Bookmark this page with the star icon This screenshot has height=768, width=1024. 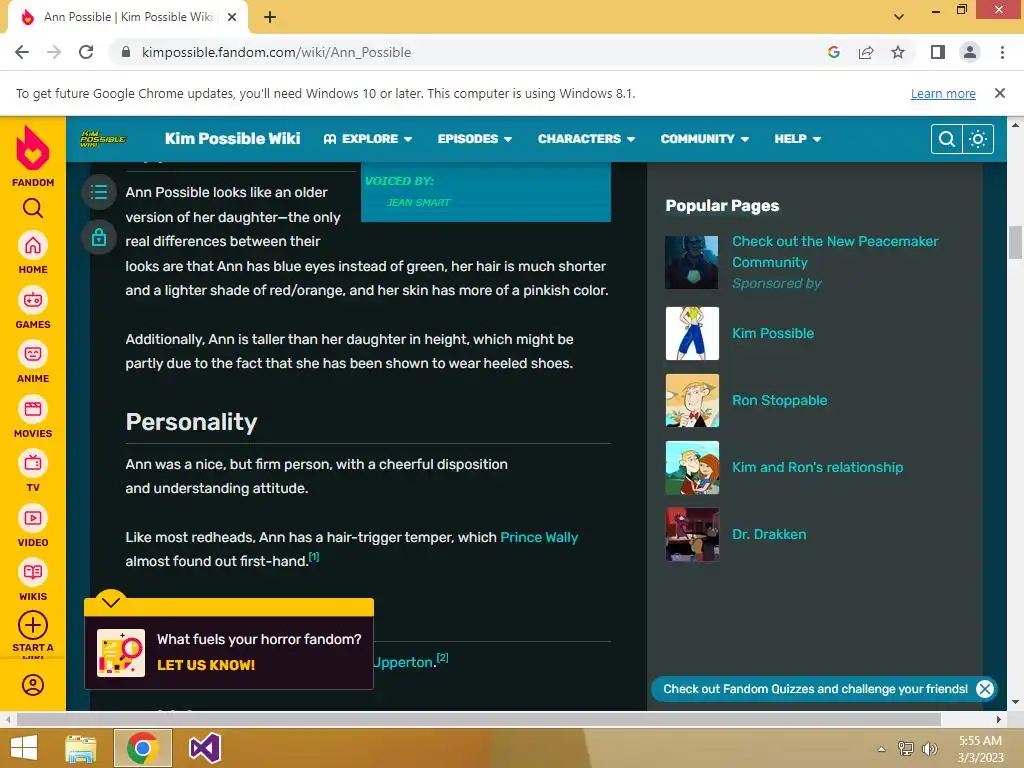point(898,52)
